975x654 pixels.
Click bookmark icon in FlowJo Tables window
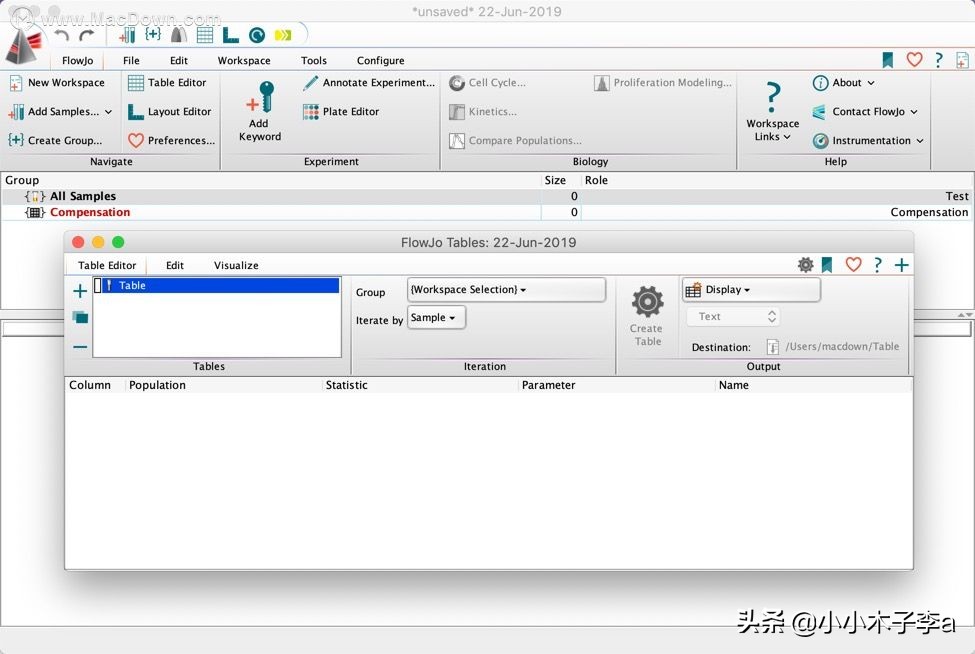(826, 265)
